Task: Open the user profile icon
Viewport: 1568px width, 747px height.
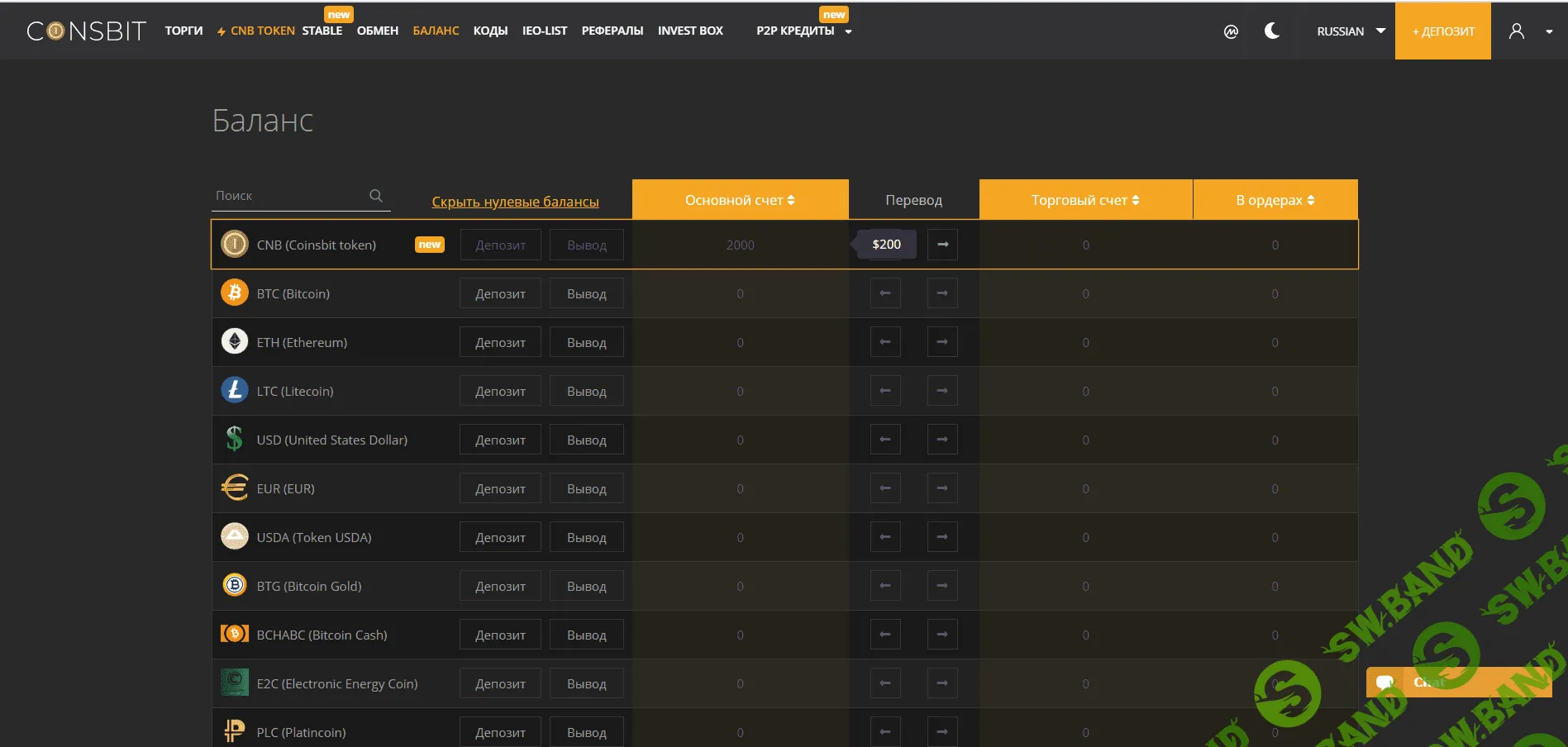Action: click(1517, 31)
